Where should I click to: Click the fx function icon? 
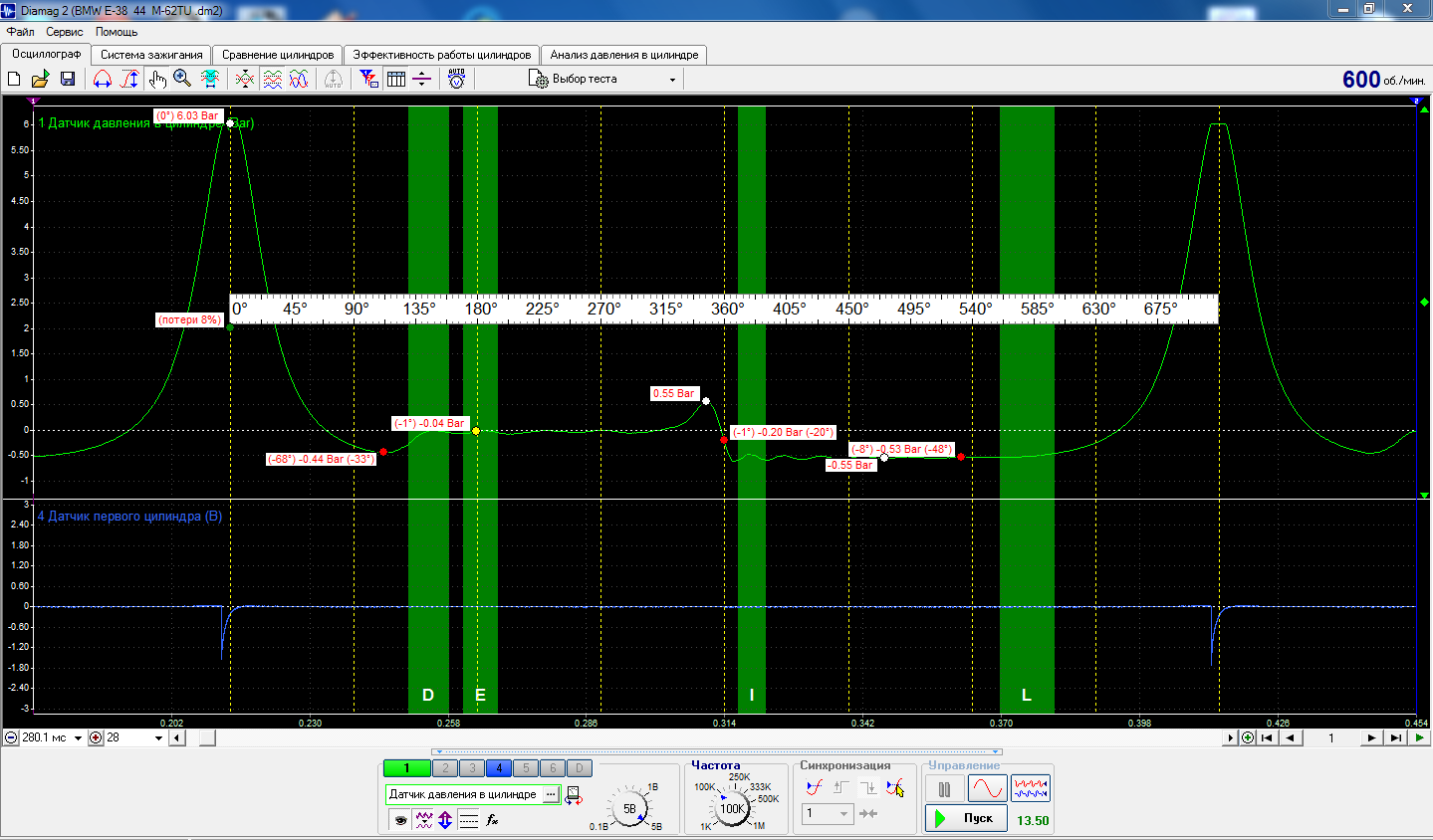point(492,820)
